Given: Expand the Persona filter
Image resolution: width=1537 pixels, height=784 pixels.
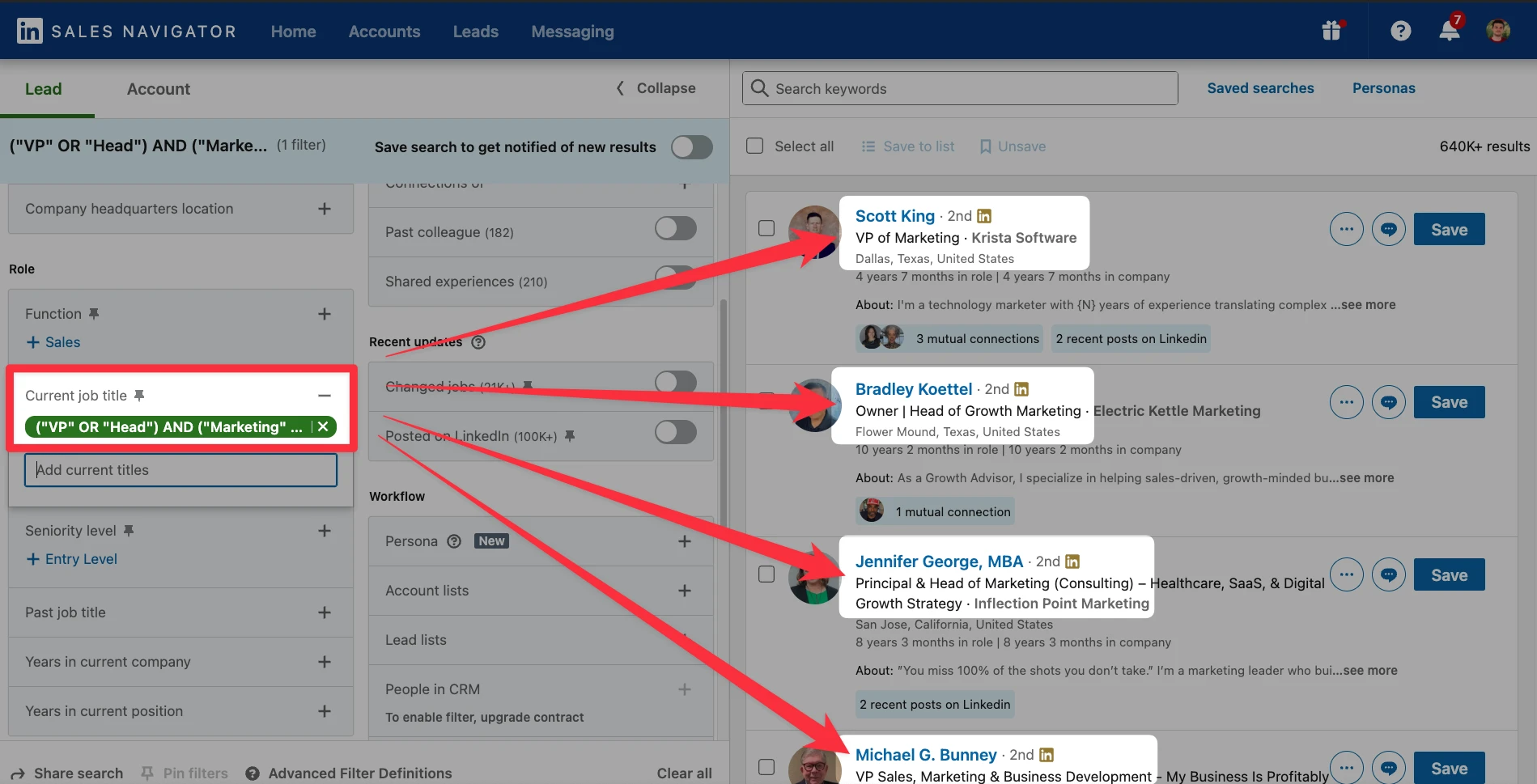Looking at the screenshot, I should coord(685,541).
